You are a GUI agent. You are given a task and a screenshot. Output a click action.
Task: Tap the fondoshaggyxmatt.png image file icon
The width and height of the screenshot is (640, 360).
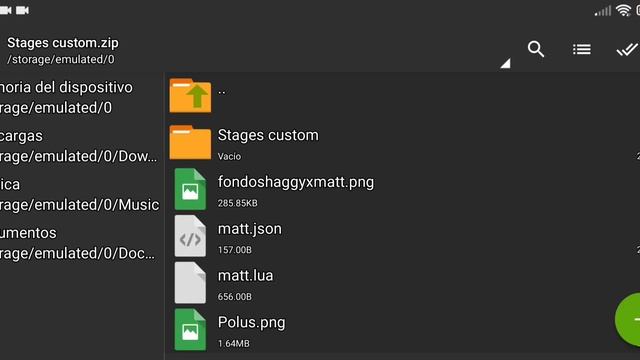[x=190, y=189]
